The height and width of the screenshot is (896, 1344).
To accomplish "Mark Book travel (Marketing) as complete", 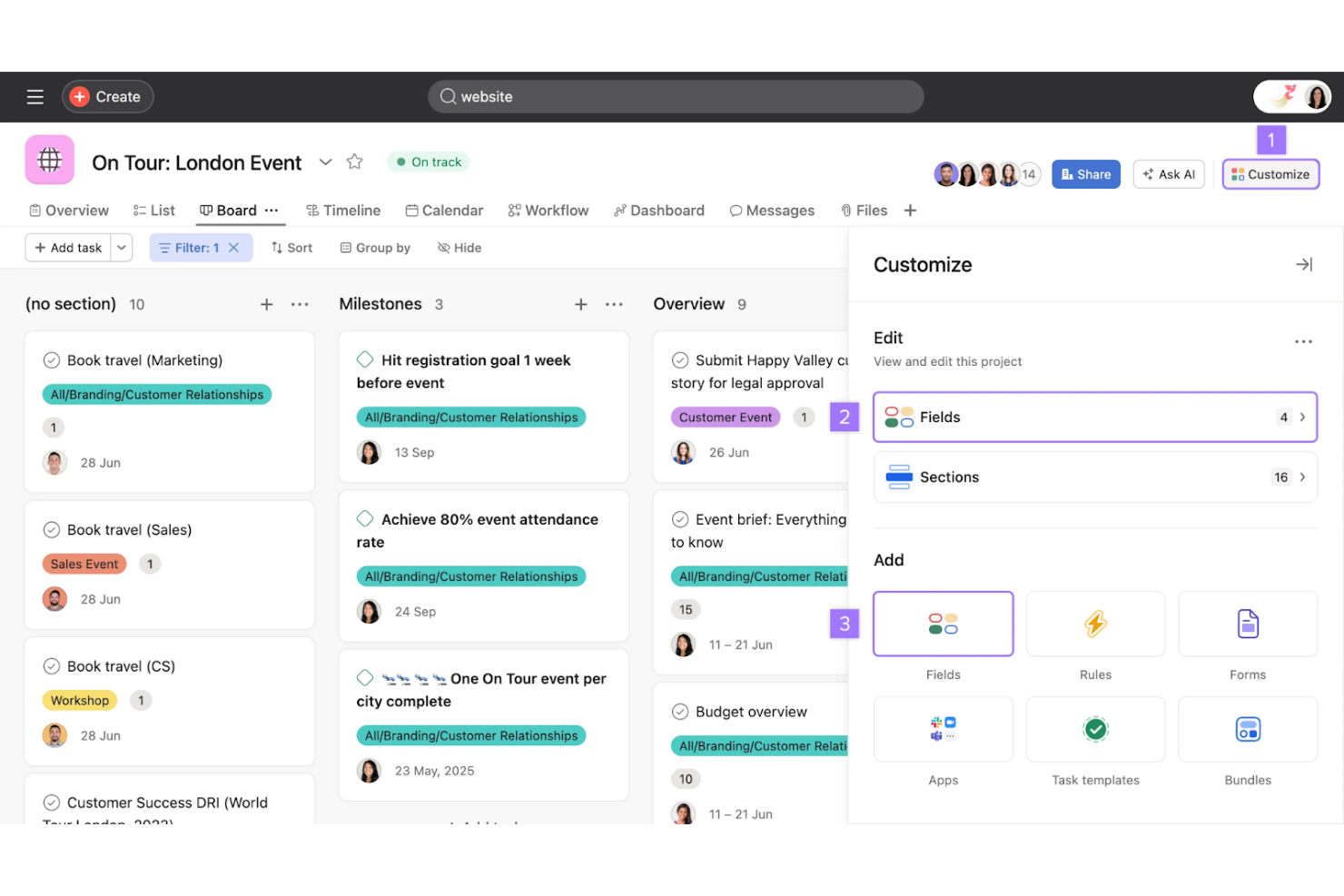I will 52,359.
